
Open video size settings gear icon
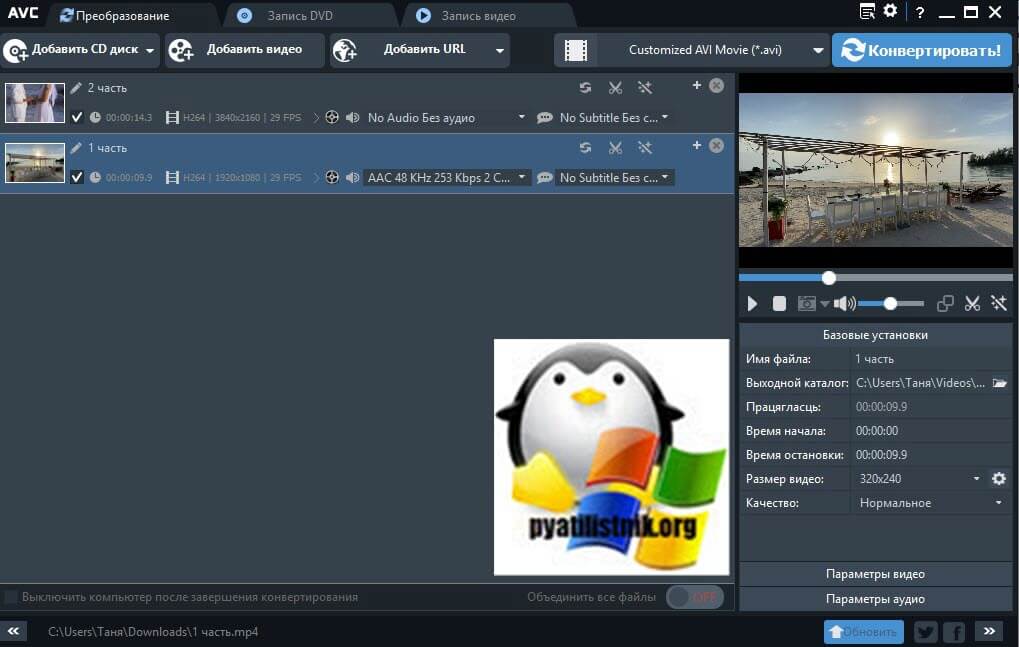[998, 479]
